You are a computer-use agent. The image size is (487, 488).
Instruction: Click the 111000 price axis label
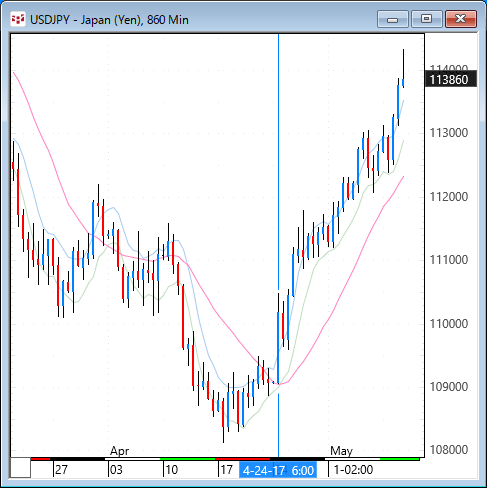pos(449,260)
